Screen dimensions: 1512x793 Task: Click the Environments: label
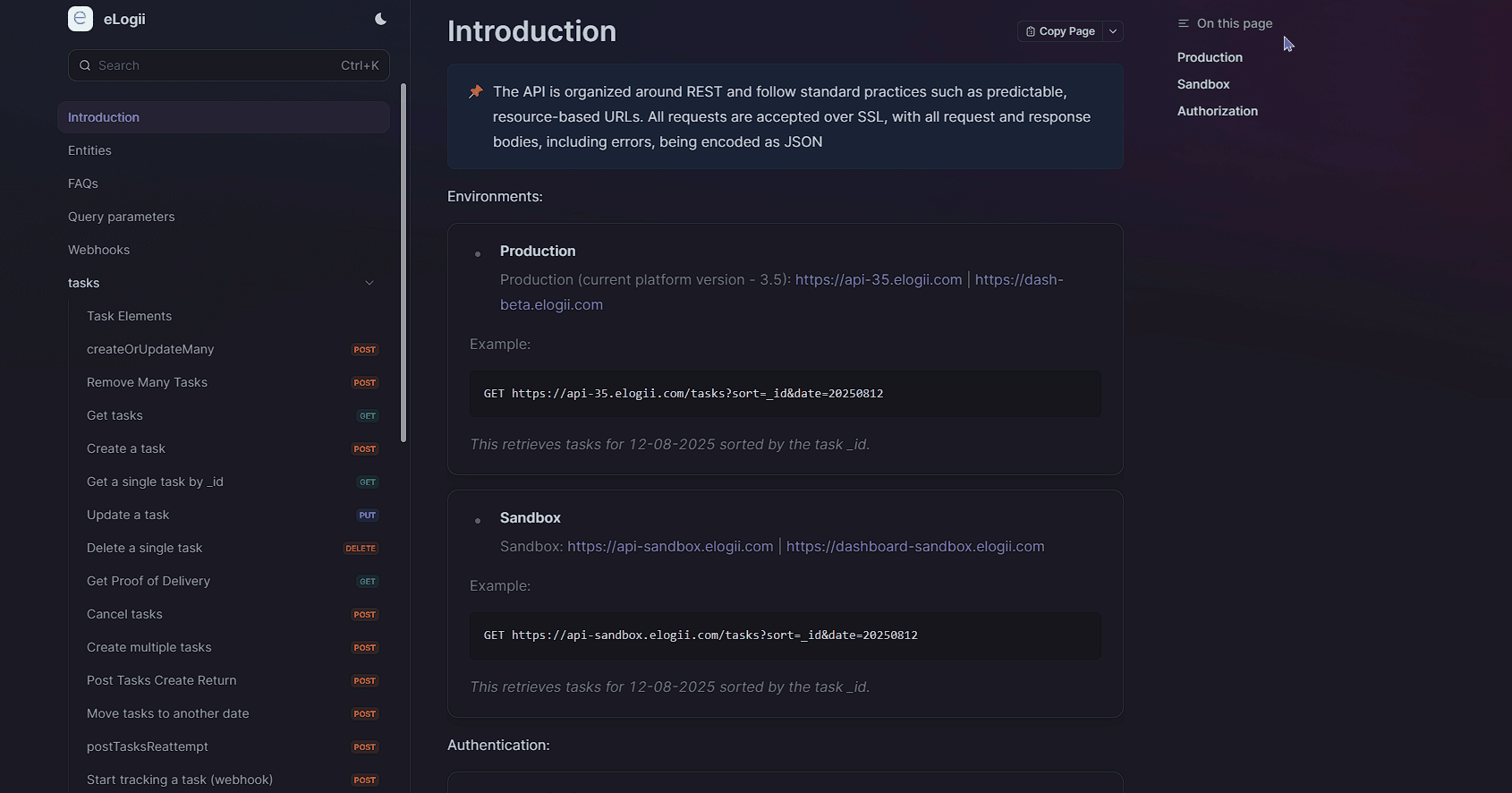[495, 196]
